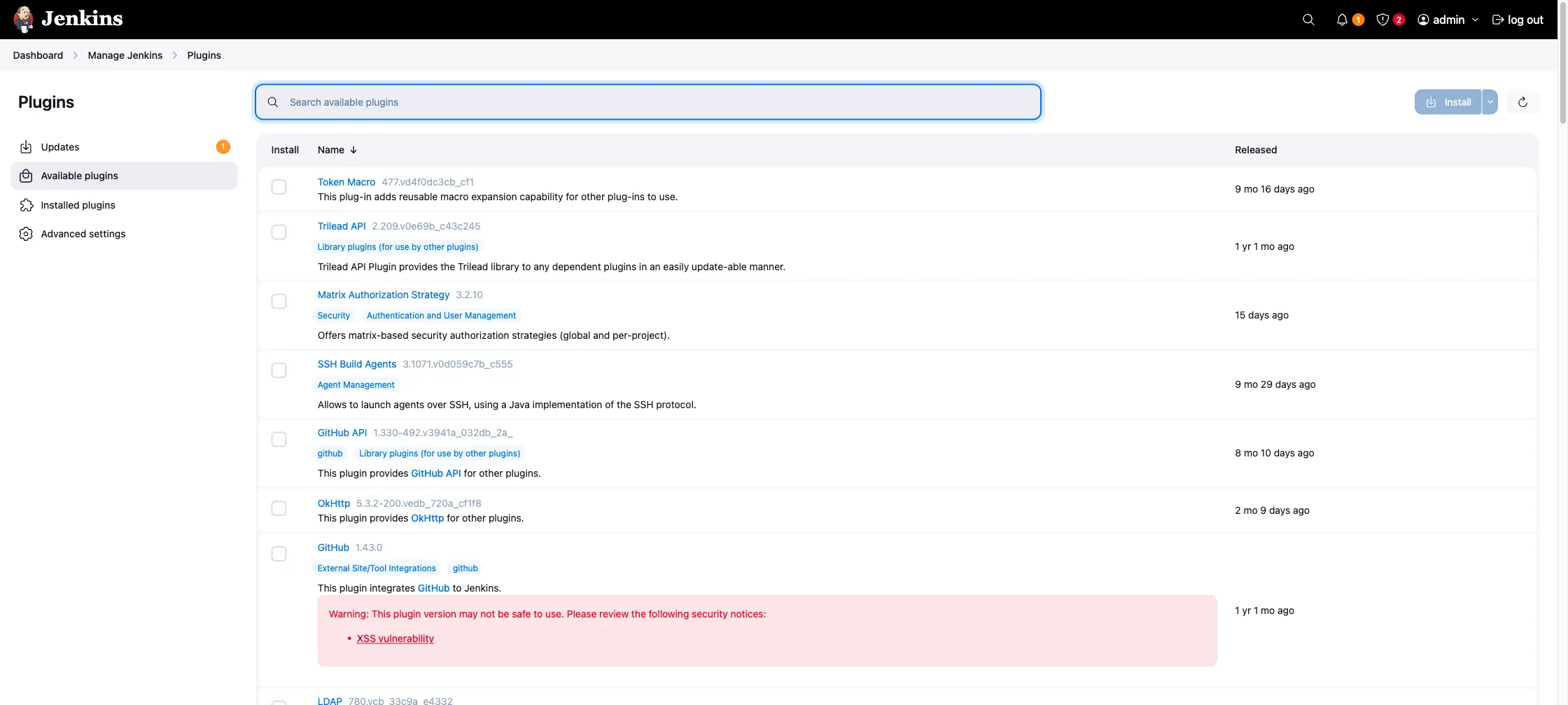
Task: Click the LDAP plugin link
Action: 330,701
